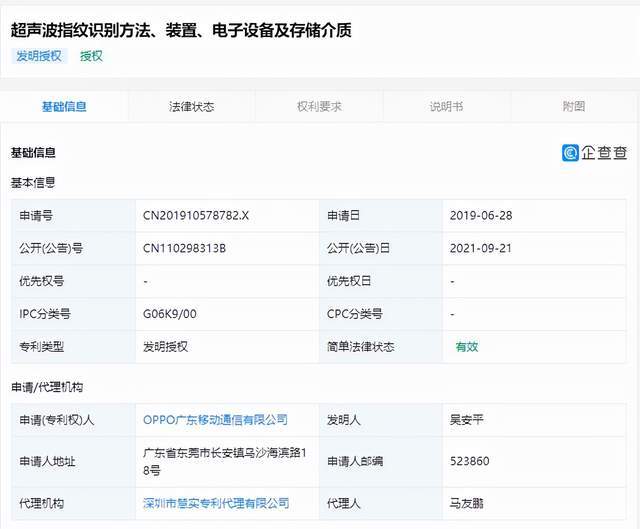Click the 申请(专利权)人 label cell
Image resolution: width=640 pixels, height=529 pixels.
(73, 420)
